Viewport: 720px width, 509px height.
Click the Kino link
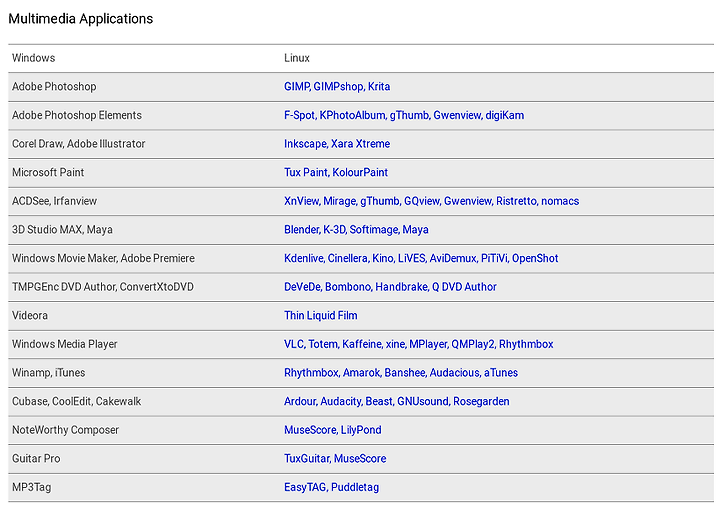382,258
